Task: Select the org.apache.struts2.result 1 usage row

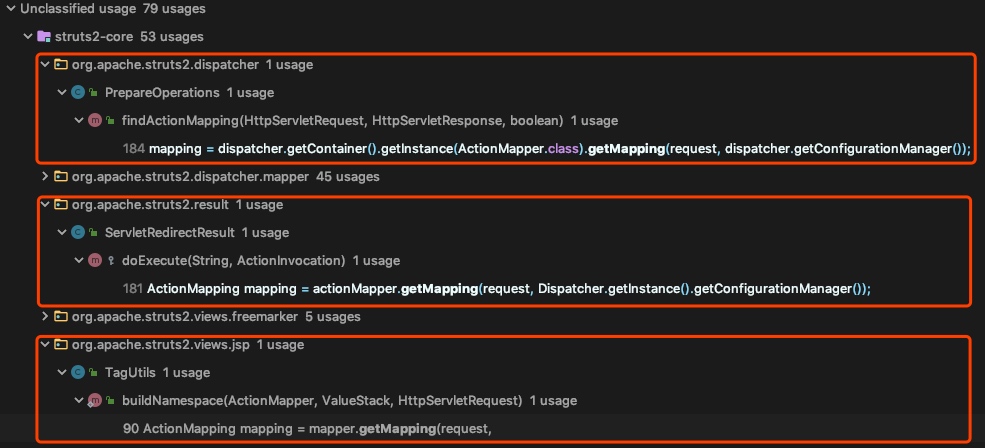Action: coord(492,204)
